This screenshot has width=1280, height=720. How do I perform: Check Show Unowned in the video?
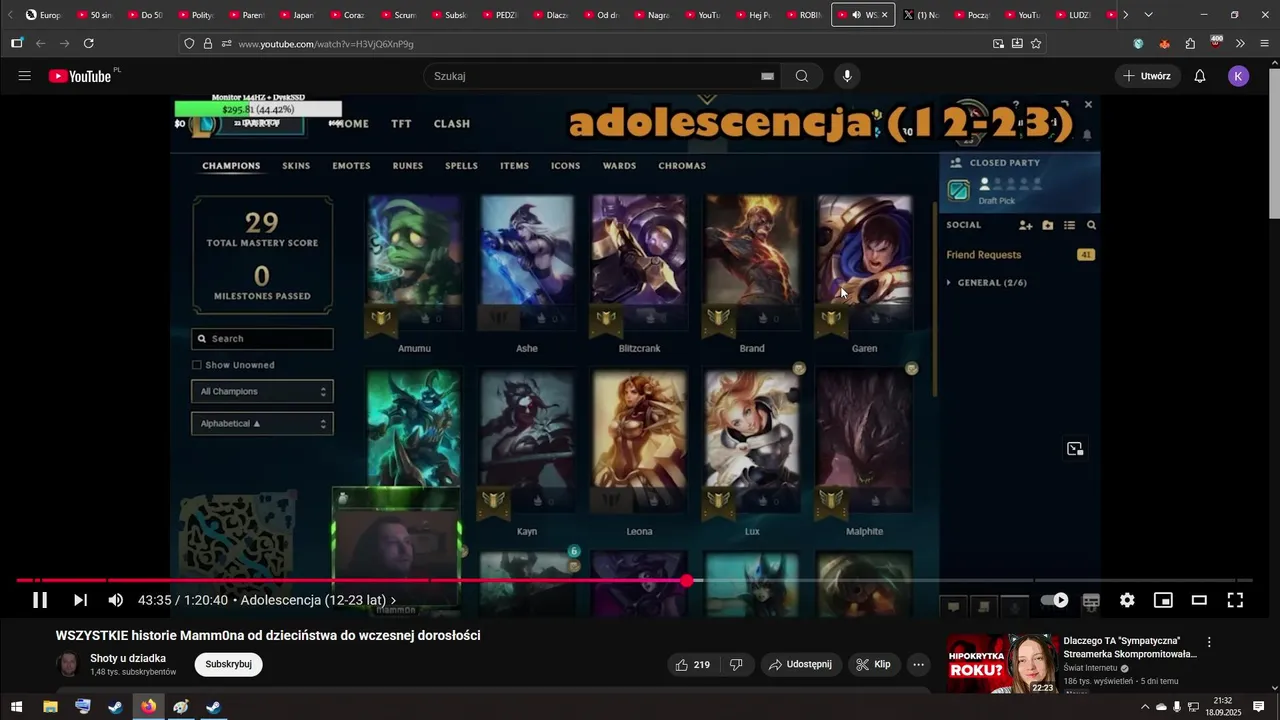click(x=197, y=365)
